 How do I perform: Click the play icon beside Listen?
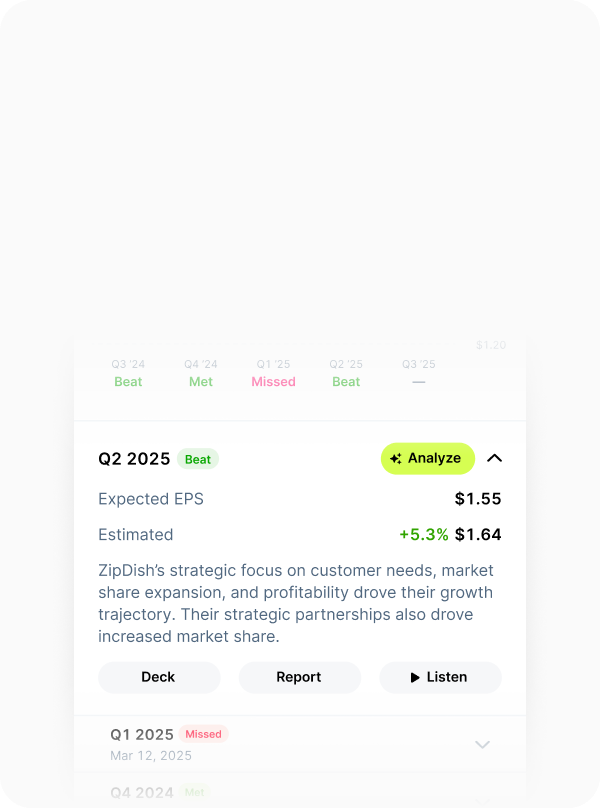pos(415,677)
